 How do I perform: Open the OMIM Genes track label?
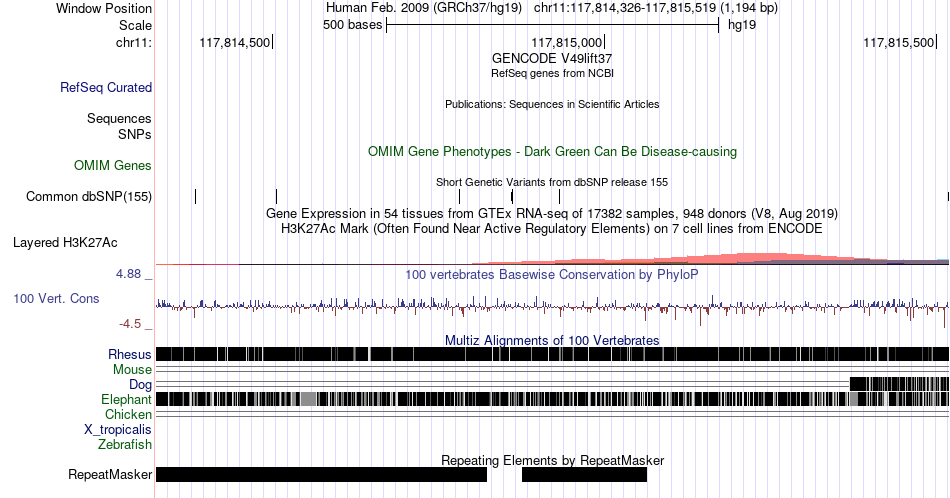(x=113, y=165)
